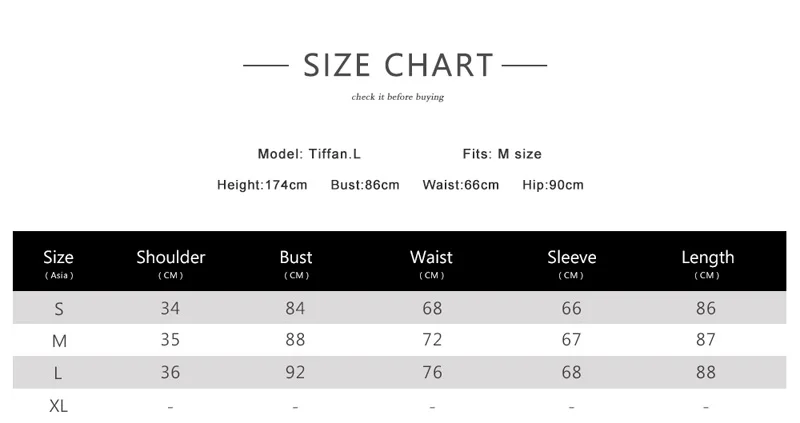Click the Bust column header
800x423 pixels.
[x=296, y=263]
